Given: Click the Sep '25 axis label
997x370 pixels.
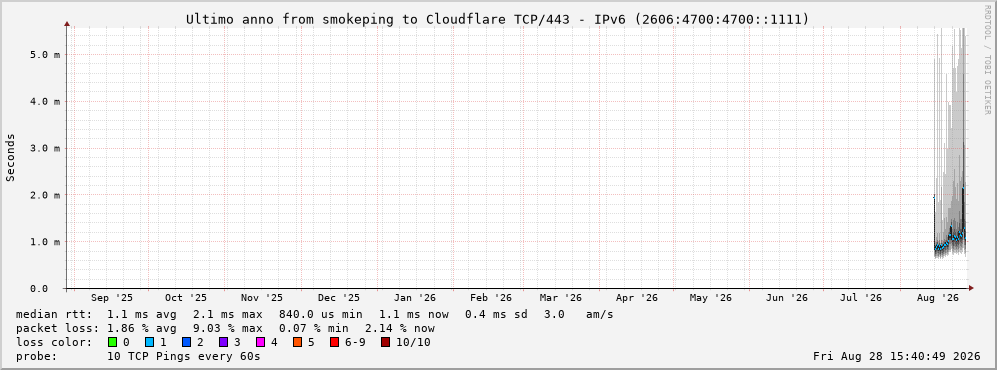Looking at the screenshot, I should (112, 298).
